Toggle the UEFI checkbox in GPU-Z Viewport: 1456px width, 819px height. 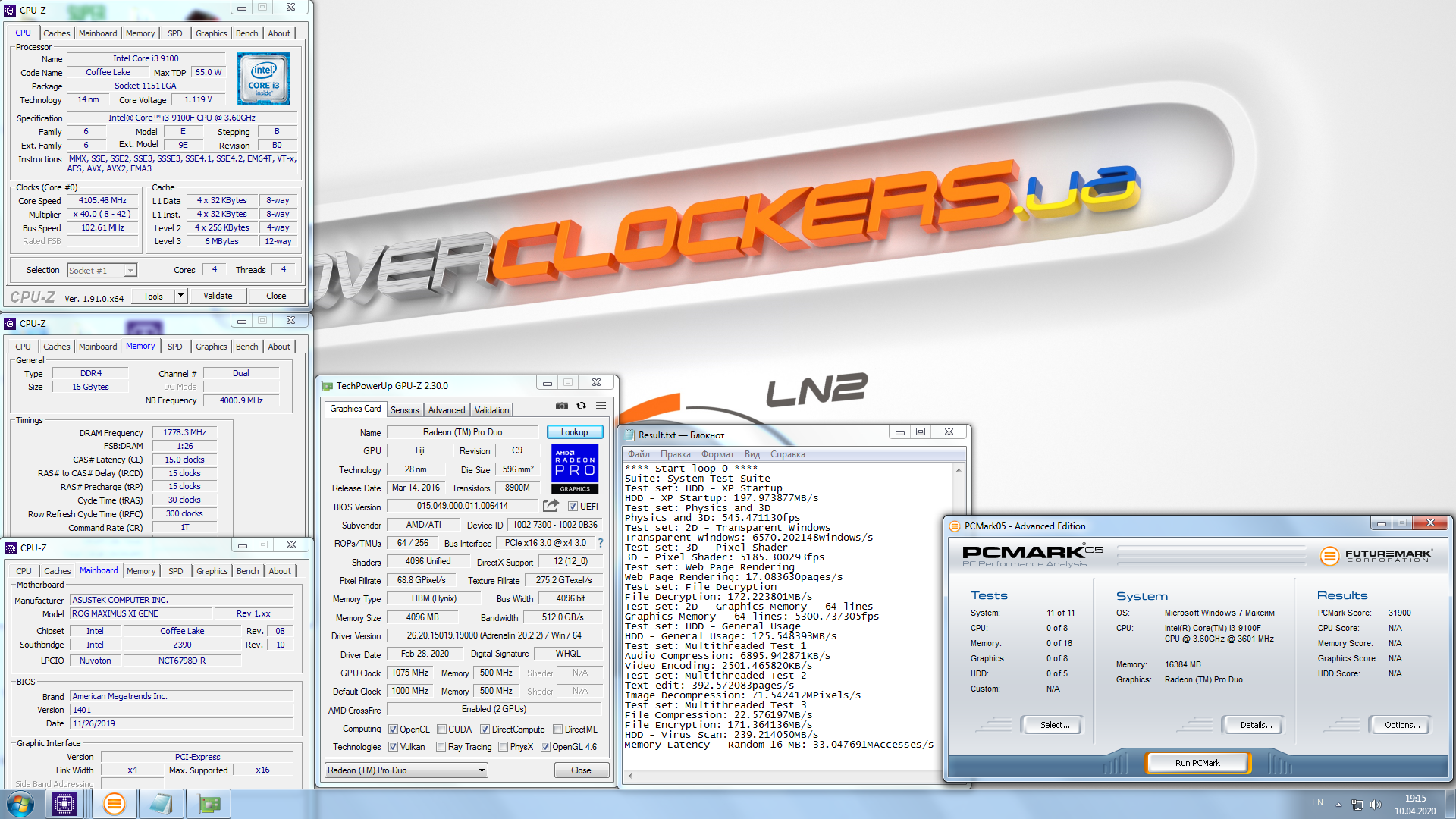point(573,507)
